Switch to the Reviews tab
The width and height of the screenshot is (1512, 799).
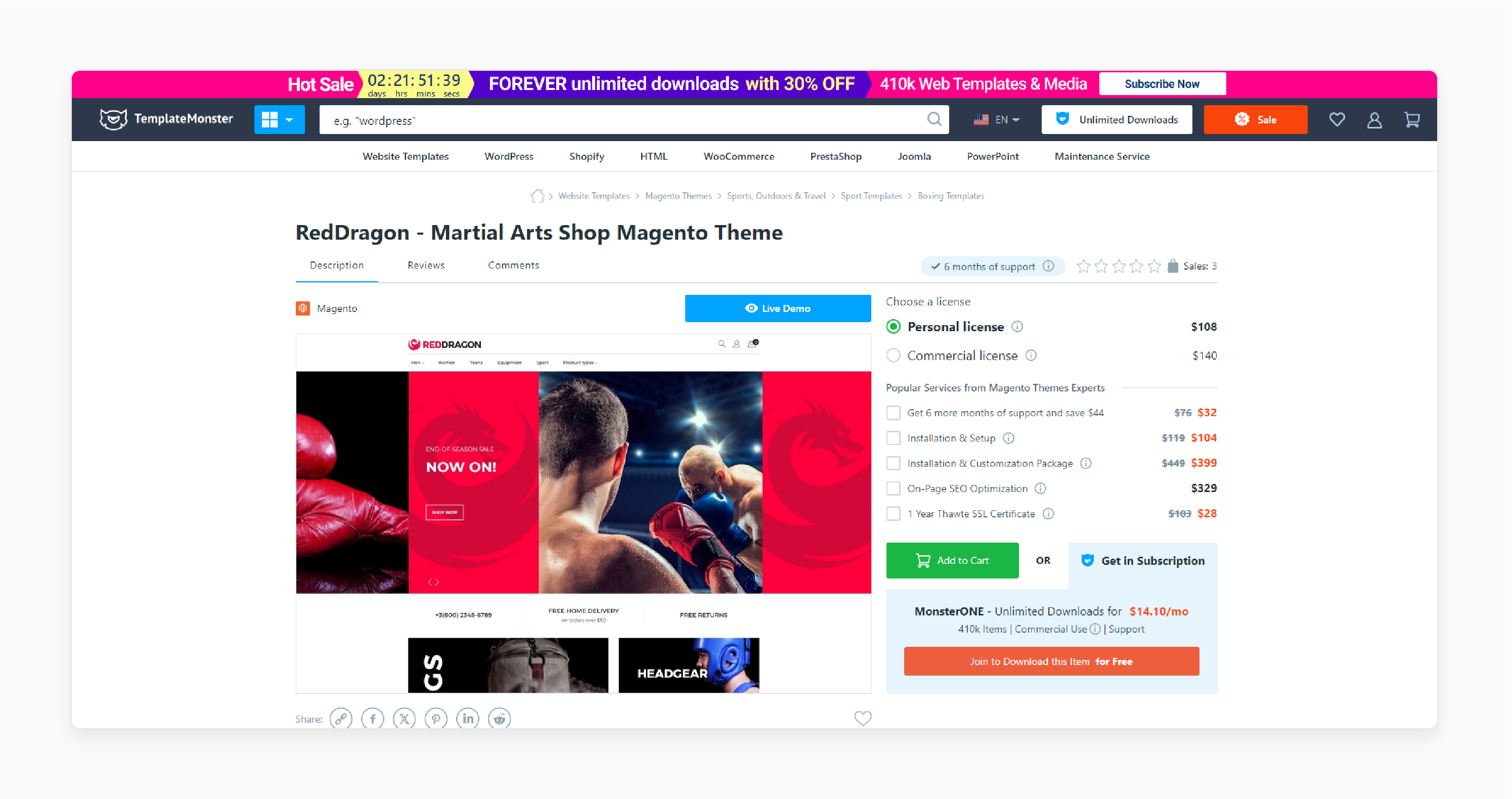tap(425, 265)
